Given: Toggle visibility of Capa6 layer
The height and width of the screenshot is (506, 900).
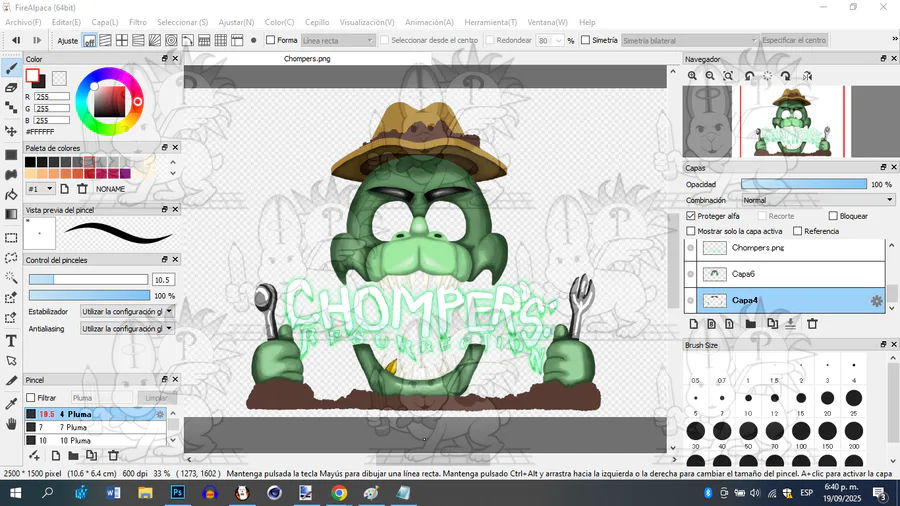Looking at the screenshot, I should 690,274.
